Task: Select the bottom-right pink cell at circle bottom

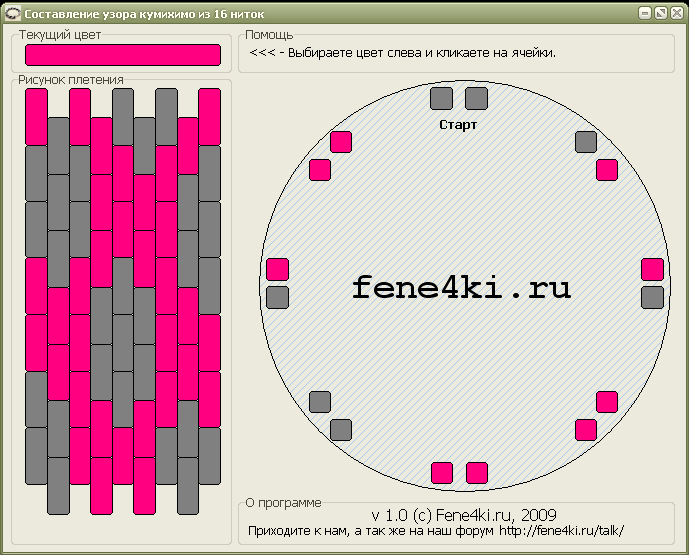Action: point(476,473)
